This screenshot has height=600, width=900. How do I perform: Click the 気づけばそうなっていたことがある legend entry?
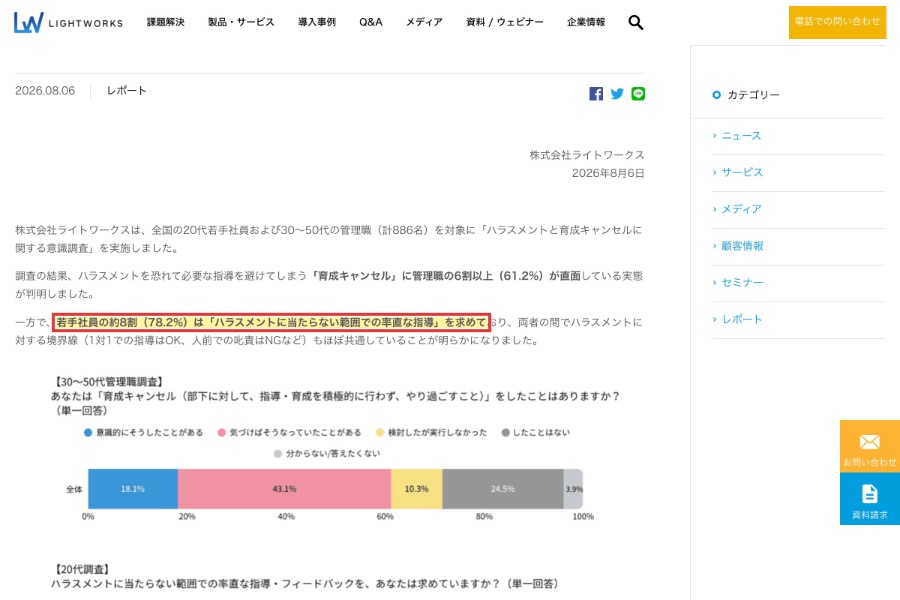(289, 432)
